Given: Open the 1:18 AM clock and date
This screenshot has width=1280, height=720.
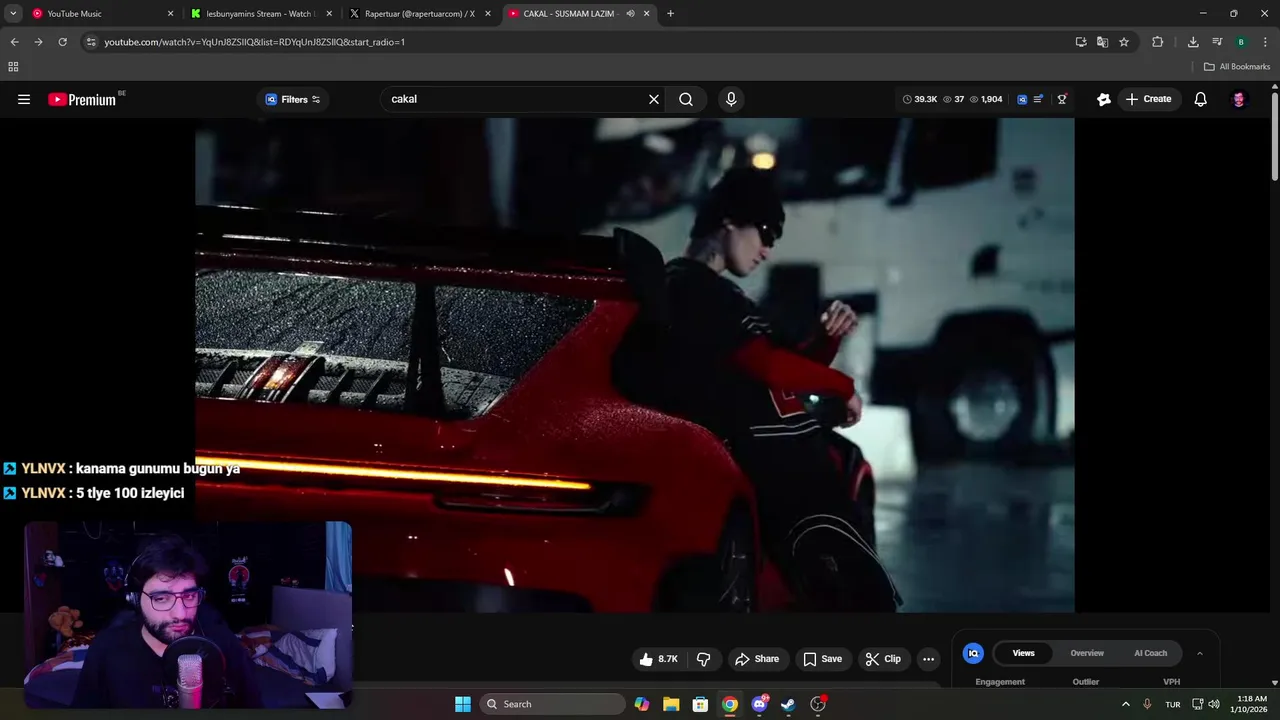Looking at the screenshot, I should click(x=1251, y=704).
